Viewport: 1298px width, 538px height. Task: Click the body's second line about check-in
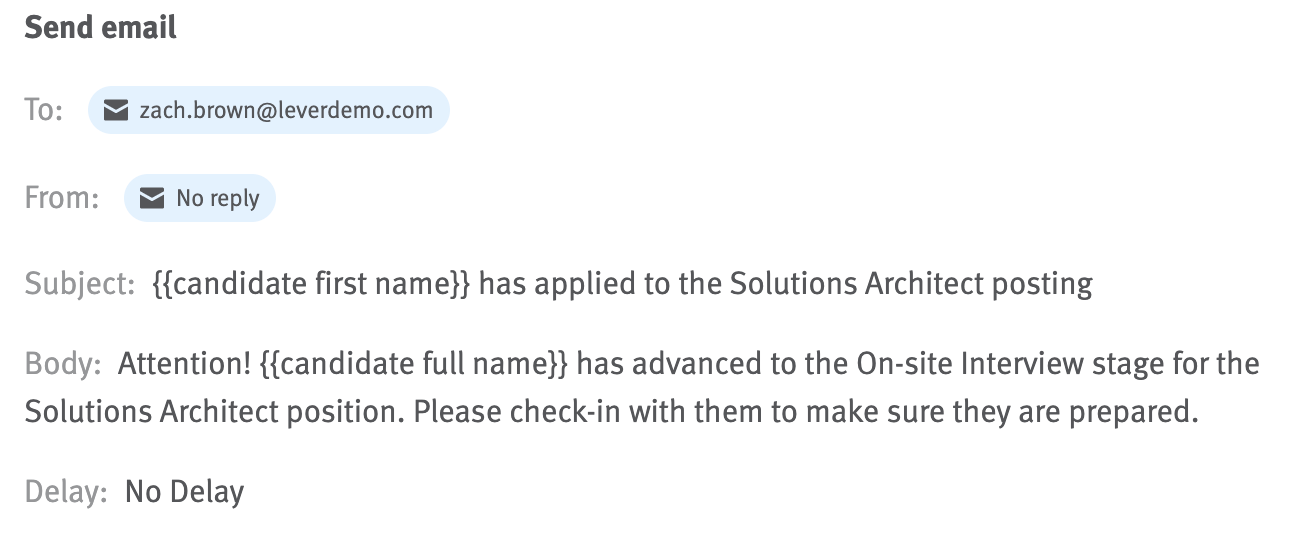click(x=612, y=412)
